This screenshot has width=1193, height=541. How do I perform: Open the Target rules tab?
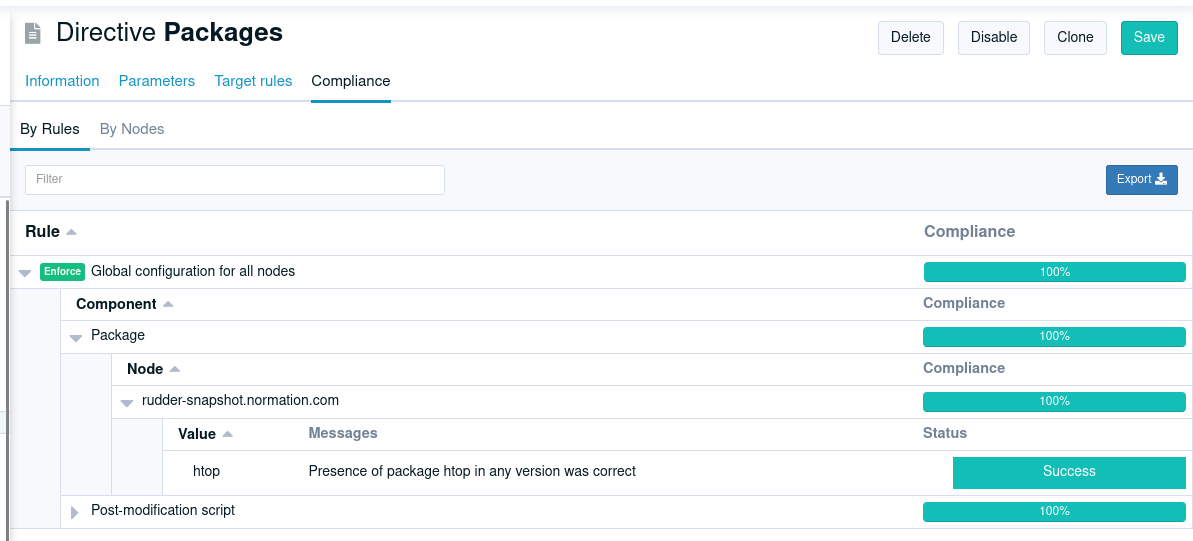(x=253, y=81)
